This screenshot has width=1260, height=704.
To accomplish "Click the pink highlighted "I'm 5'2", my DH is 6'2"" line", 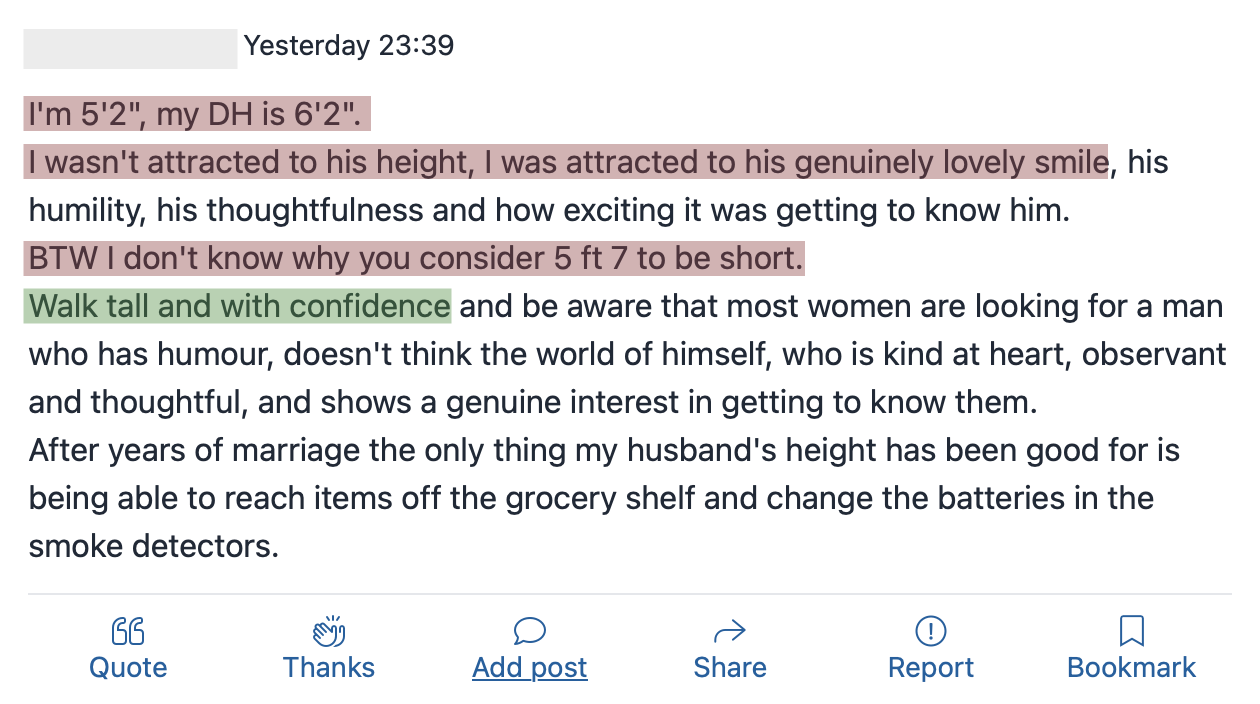I will 197,114.
